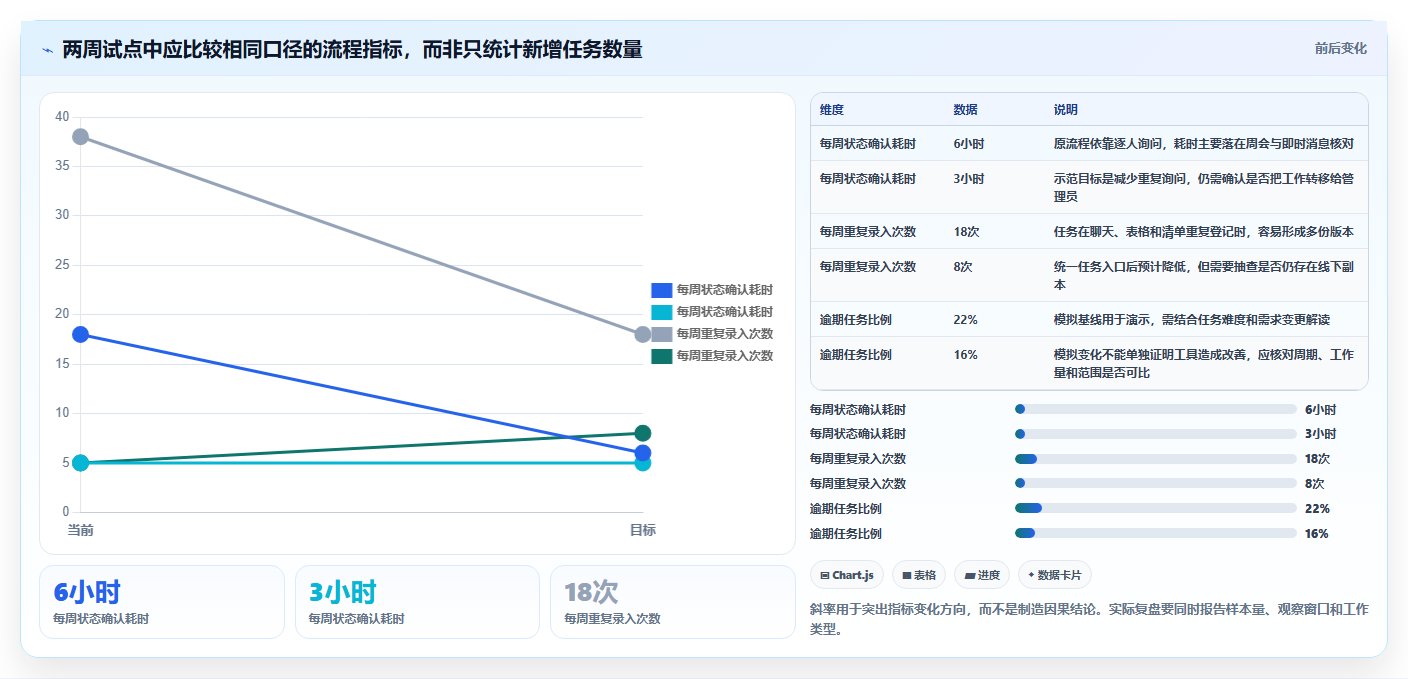Click the description starting 模拟变化不能单独证明
Viewport: 1408px width, 679px height.
(x=1204, y=364)
